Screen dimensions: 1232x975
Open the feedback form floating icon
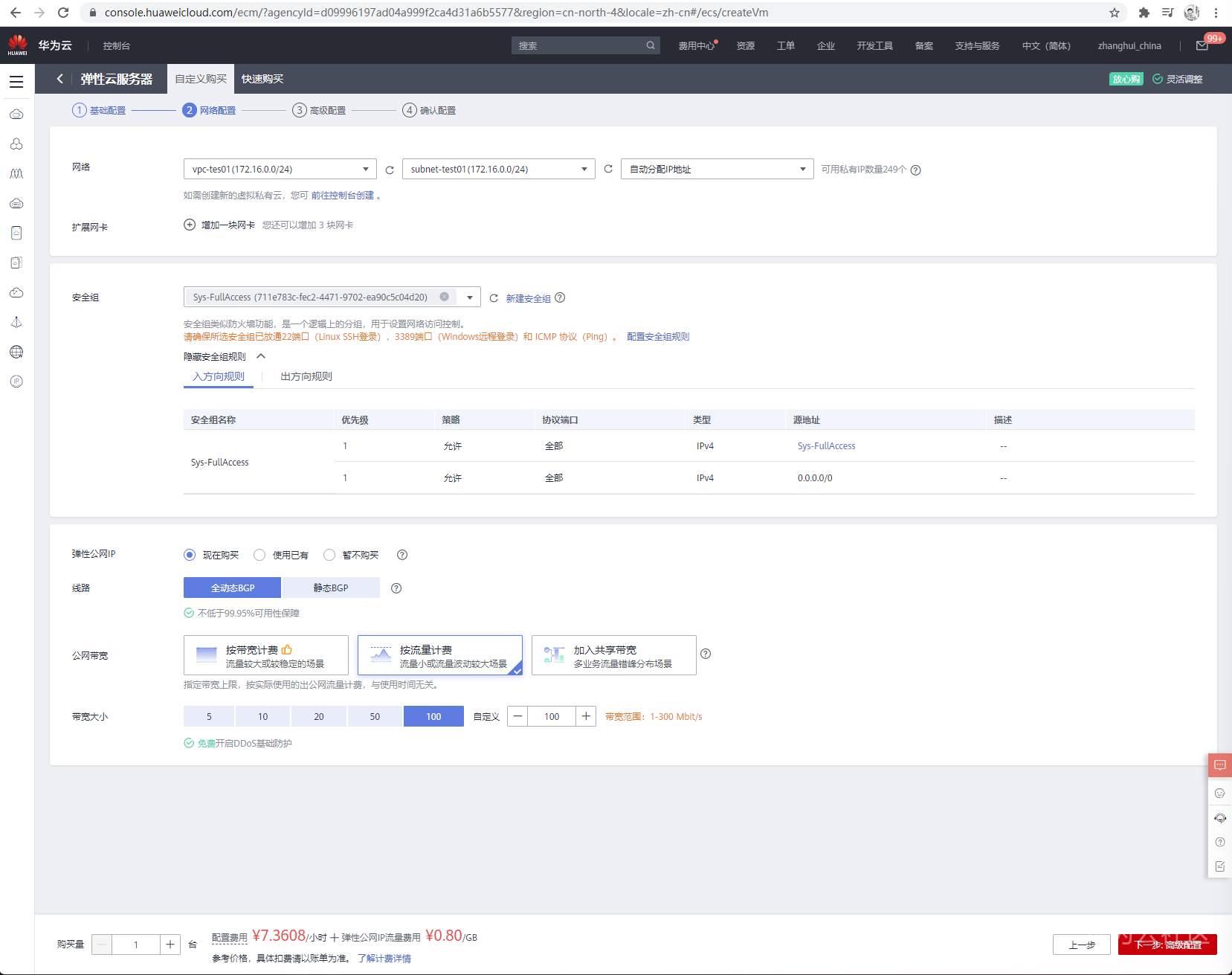pos(1220,866)
